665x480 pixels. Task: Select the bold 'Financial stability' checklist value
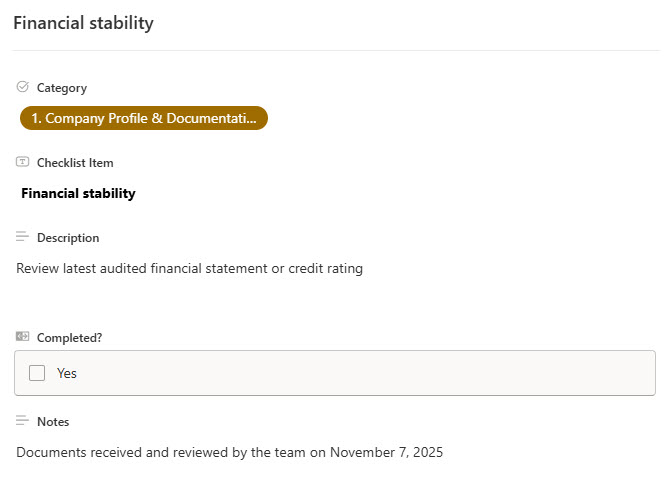[78, 193]
